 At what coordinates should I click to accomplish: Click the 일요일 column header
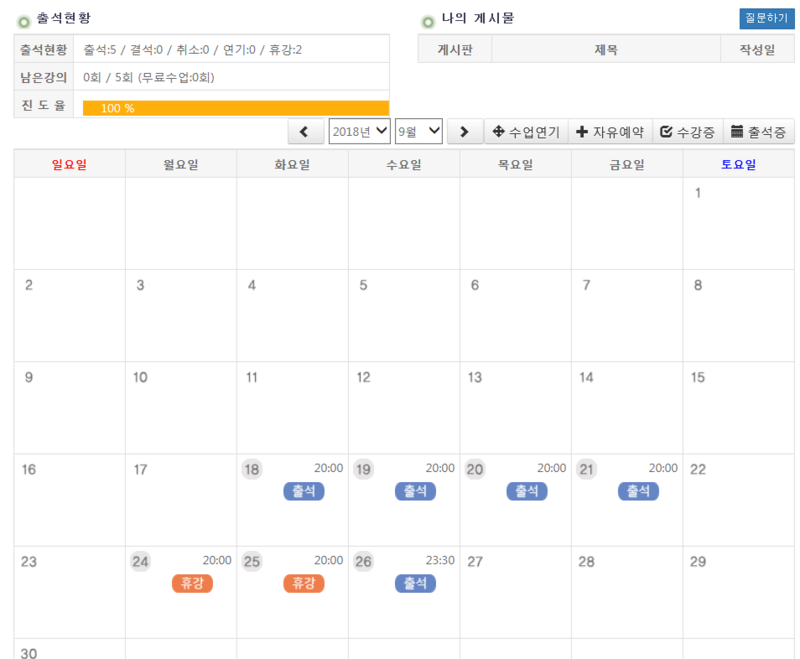pyautogui.click(x=69, y=164)
